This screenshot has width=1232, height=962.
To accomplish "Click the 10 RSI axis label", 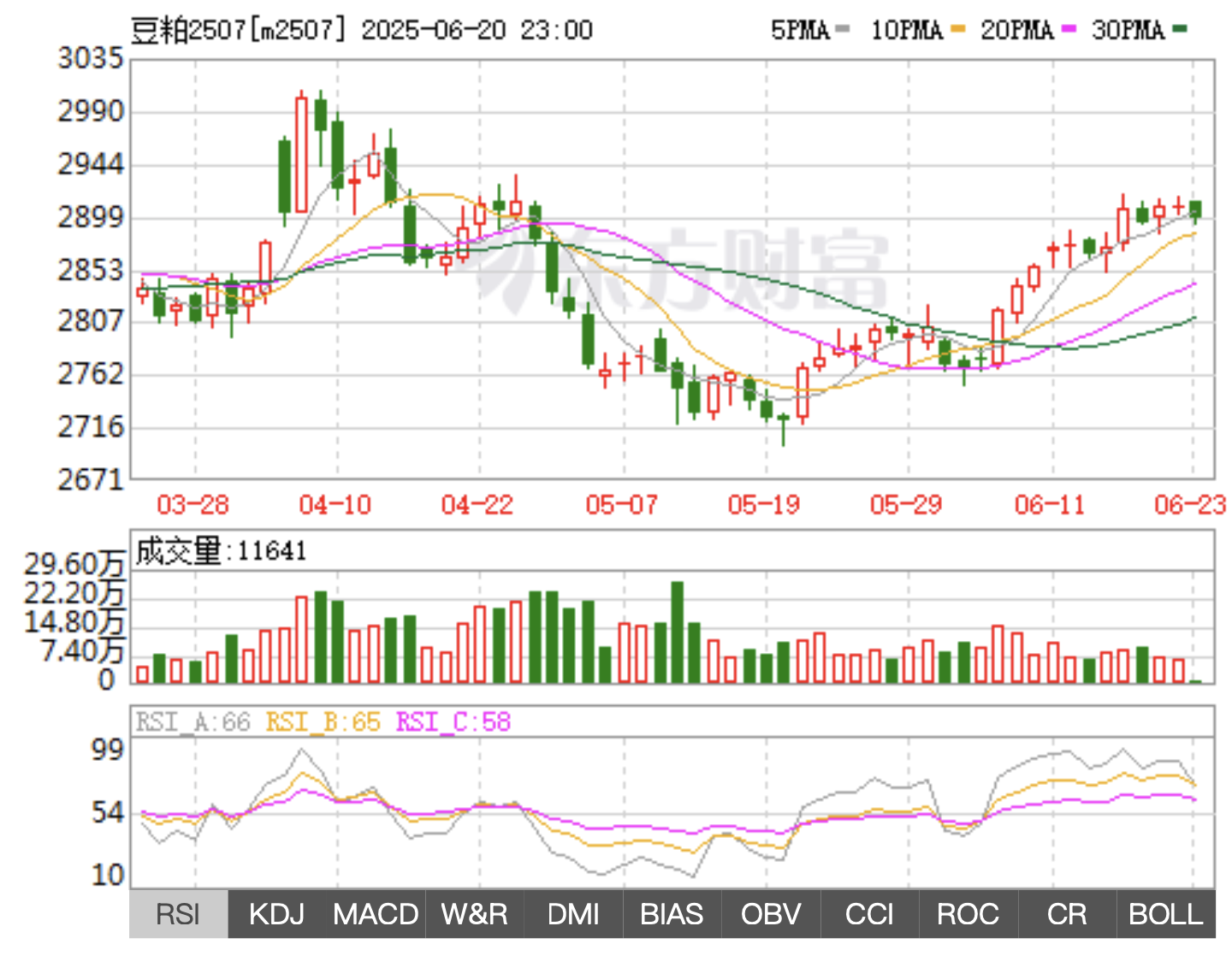I will 109,876.
